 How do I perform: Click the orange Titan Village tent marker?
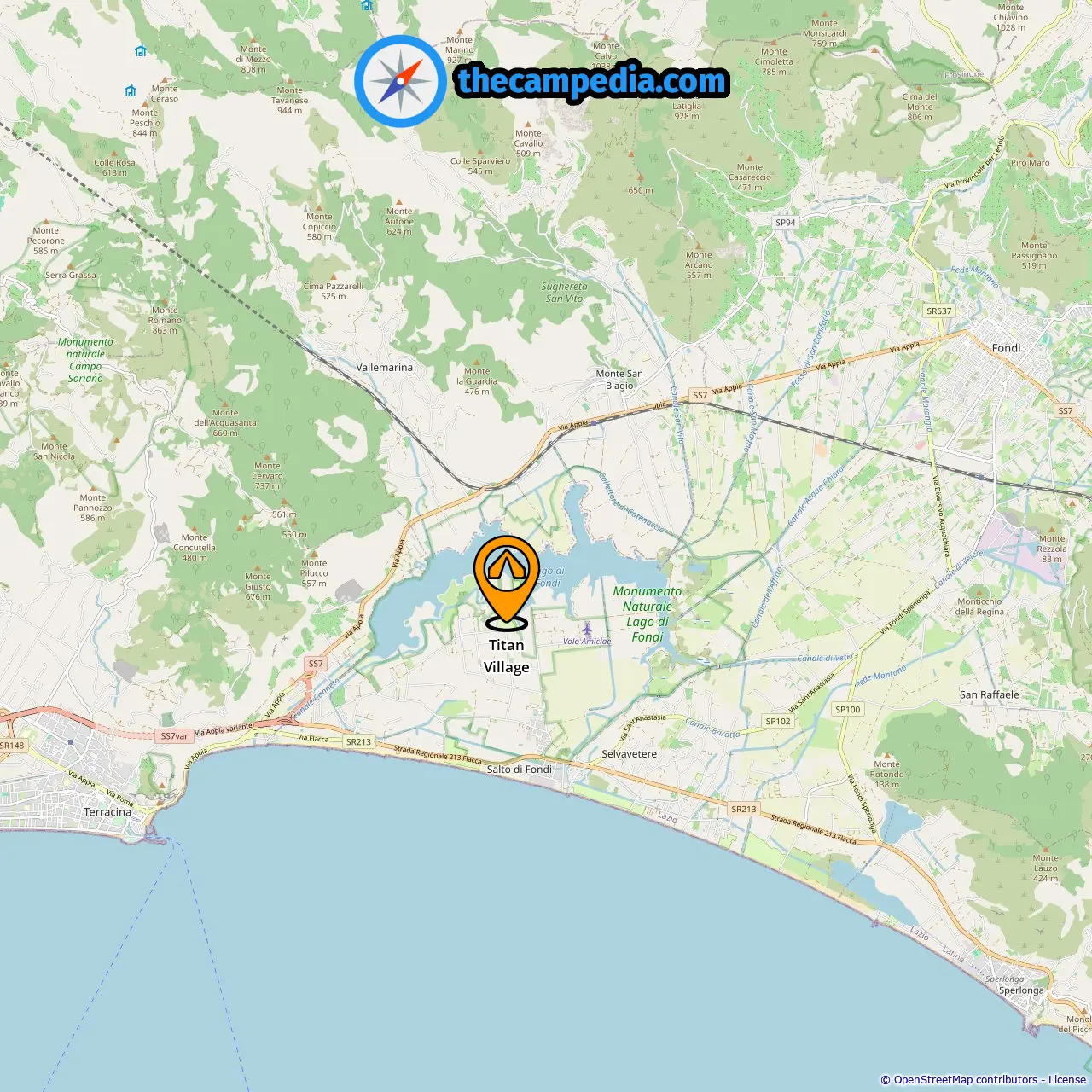tap(507, 582)
